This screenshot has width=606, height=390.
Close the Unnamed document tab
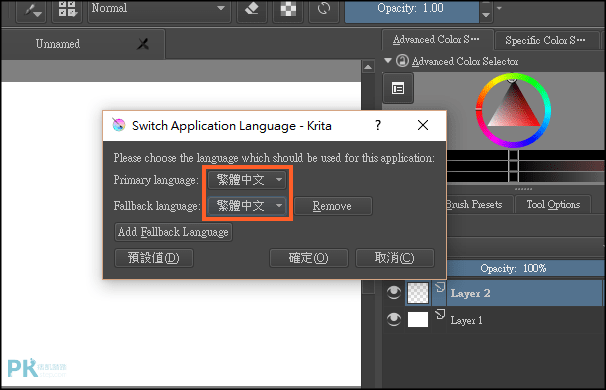pyautogui.click(x=143, y=44)
